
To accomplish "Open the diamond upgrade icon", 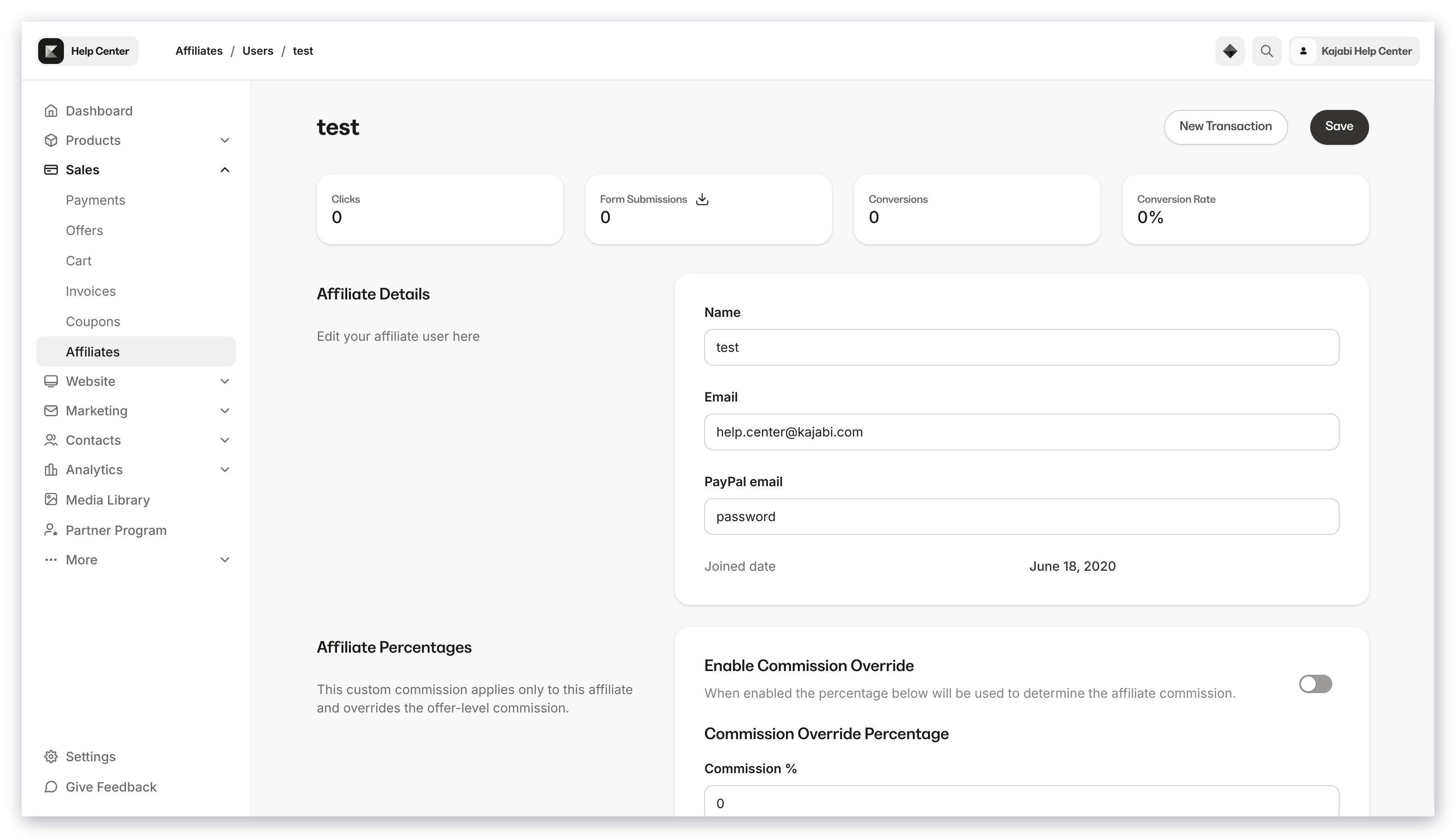I will point(1229,51).
